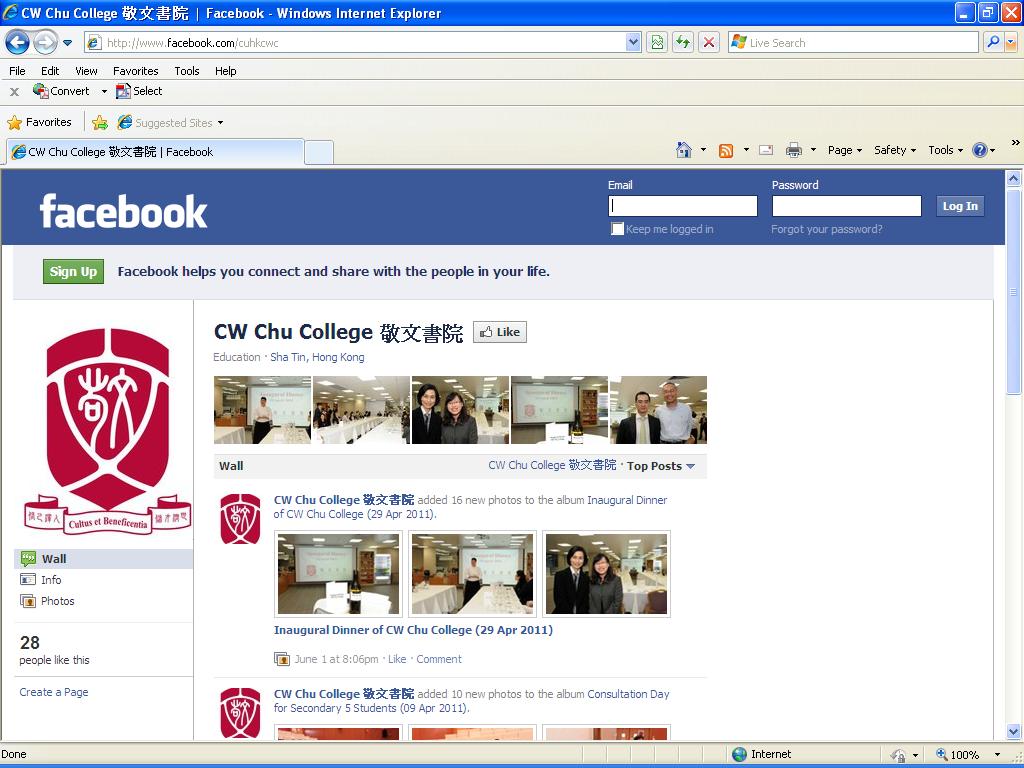The image size is (1024, 768).
Task: Click the Convert toolbar button
Action: 61,91
